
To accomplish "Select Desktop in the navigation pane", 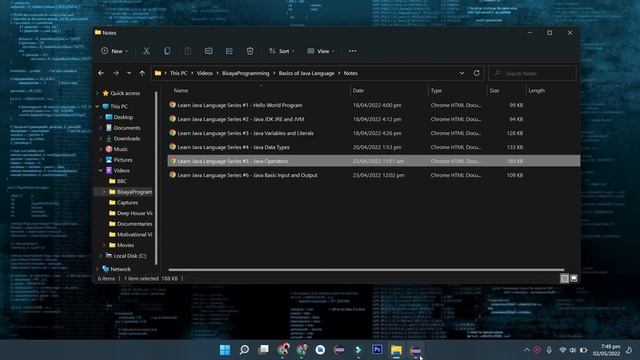I will coord(123,117).
